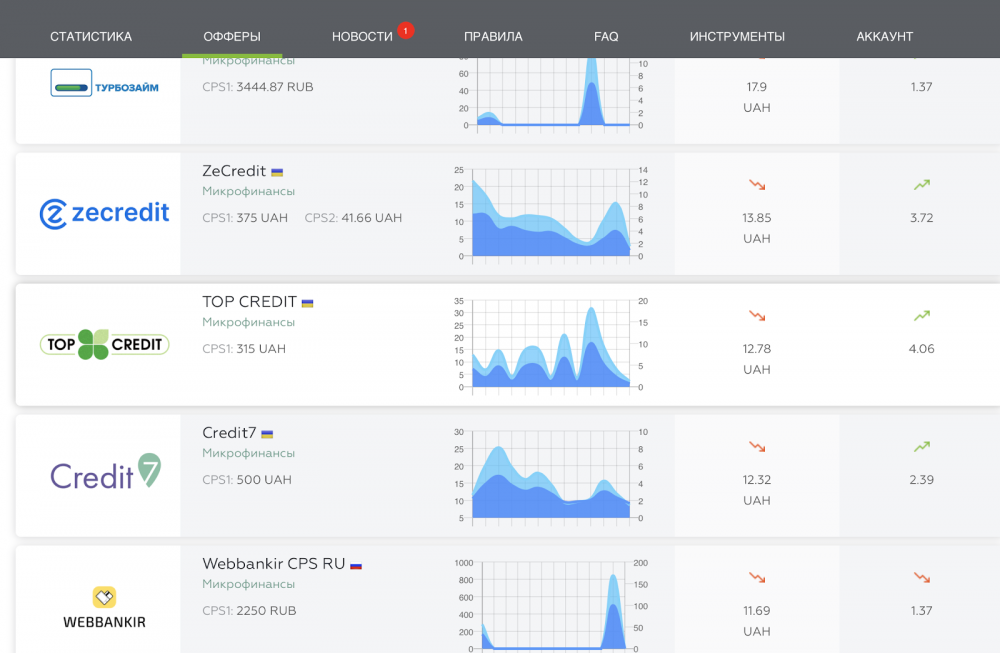
Task: Click the green up-trend arrow above 4.06
Action: point(922,316)
